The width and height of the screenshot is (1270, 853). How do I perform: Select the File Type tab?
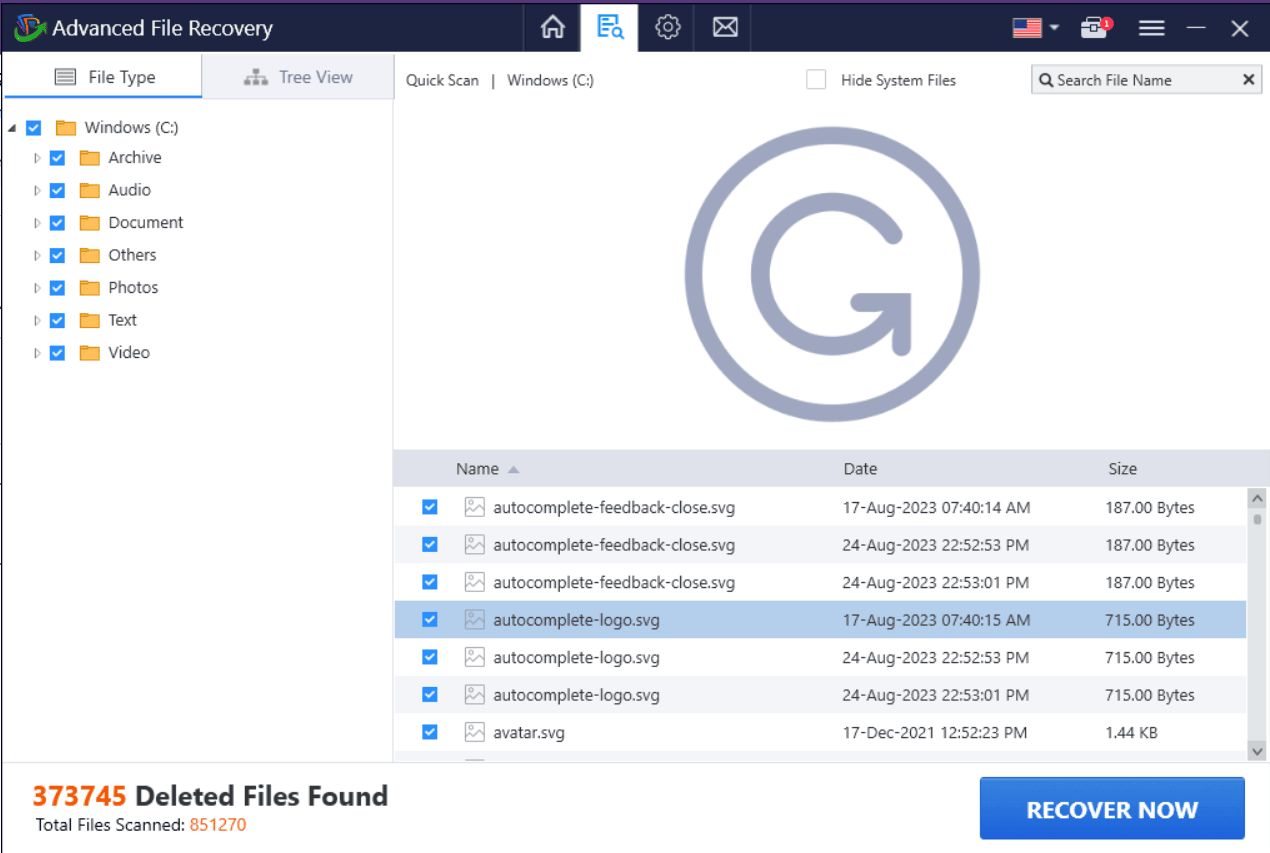[x=103, y=76]
